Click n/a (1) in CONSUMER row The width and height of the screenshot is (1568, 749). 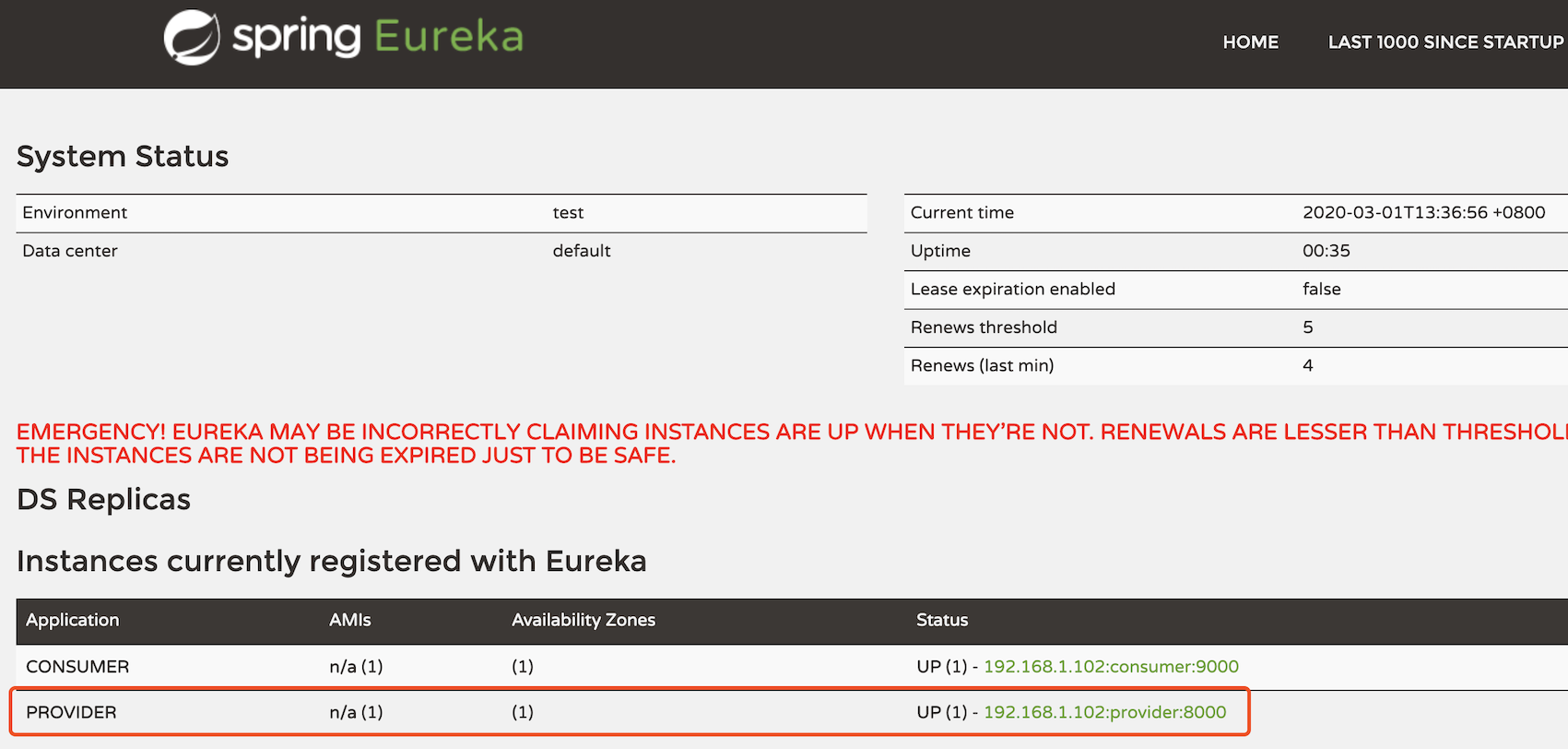pyautogui.click(x=356, y=667)
